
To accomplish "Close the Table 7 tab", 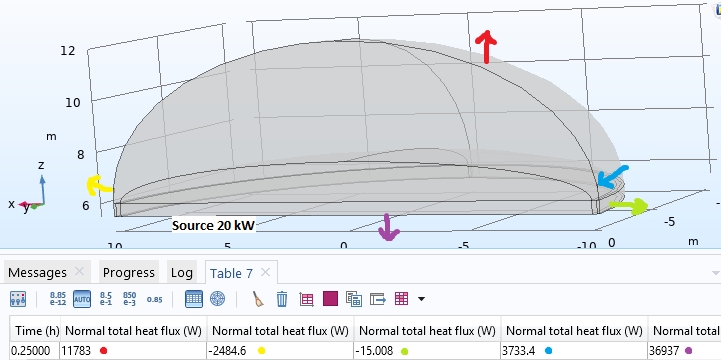I will (265, 273).
